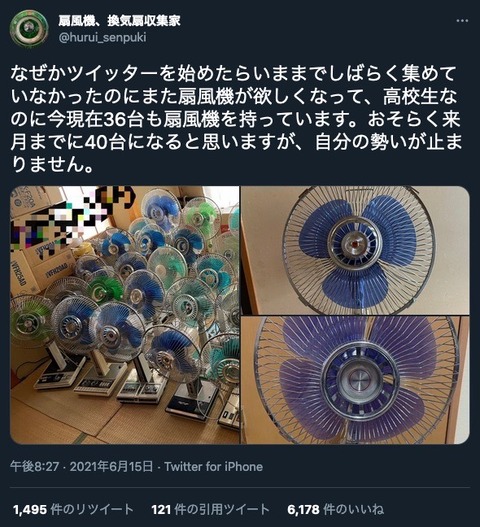Image resolution: width=480 pixels, height=527 pixels.
Task: Open the blue three-blade fan photo
Action: pyautogui.click(x=355, y=250)
